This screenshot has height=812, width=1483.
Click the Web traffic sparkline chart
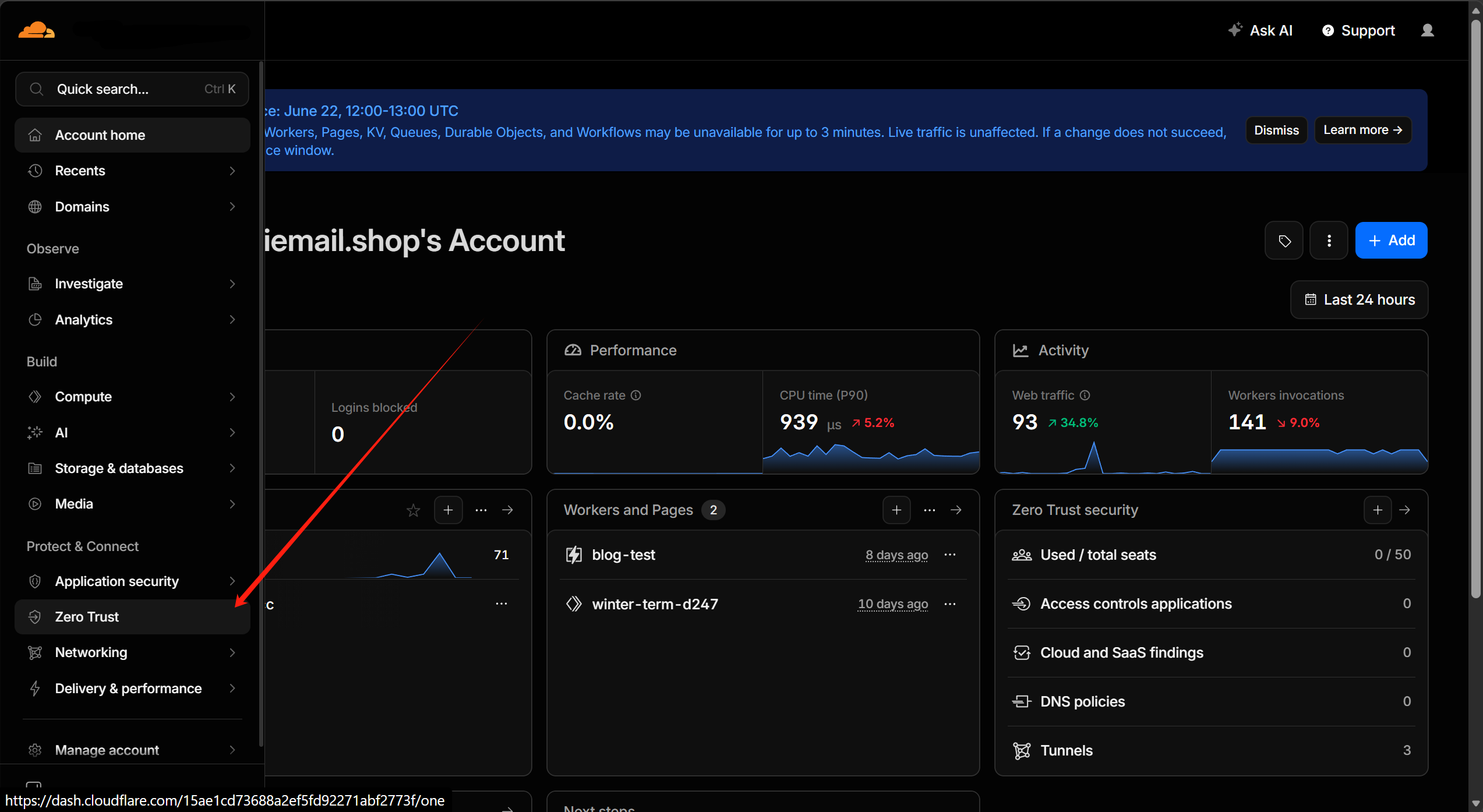pyautogui.click(x=1103, y=457)
